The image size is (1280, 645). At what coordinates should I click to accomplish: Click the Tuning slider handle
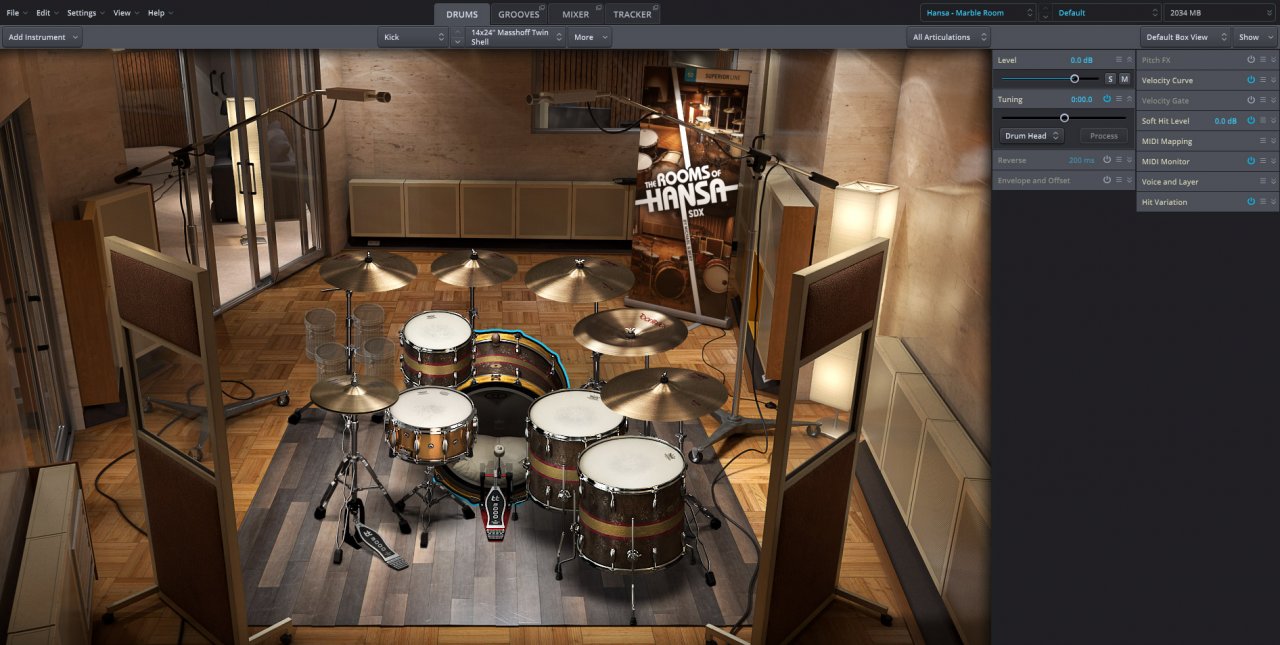(x=1064, y=118)
